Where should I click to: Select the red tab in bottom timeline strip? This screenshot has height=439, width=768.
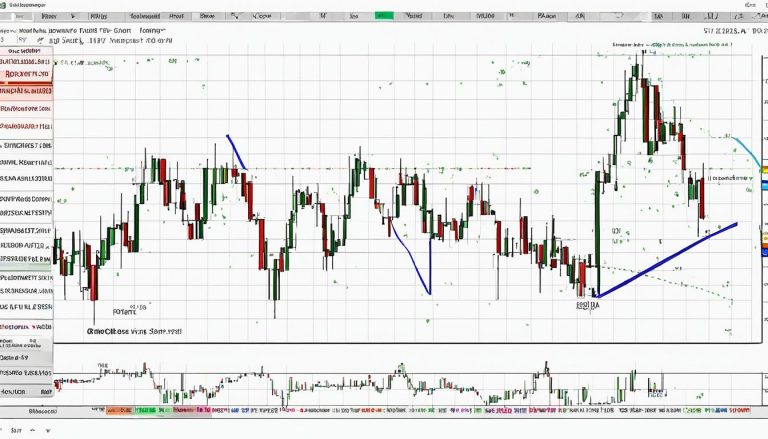click(118, 410)
